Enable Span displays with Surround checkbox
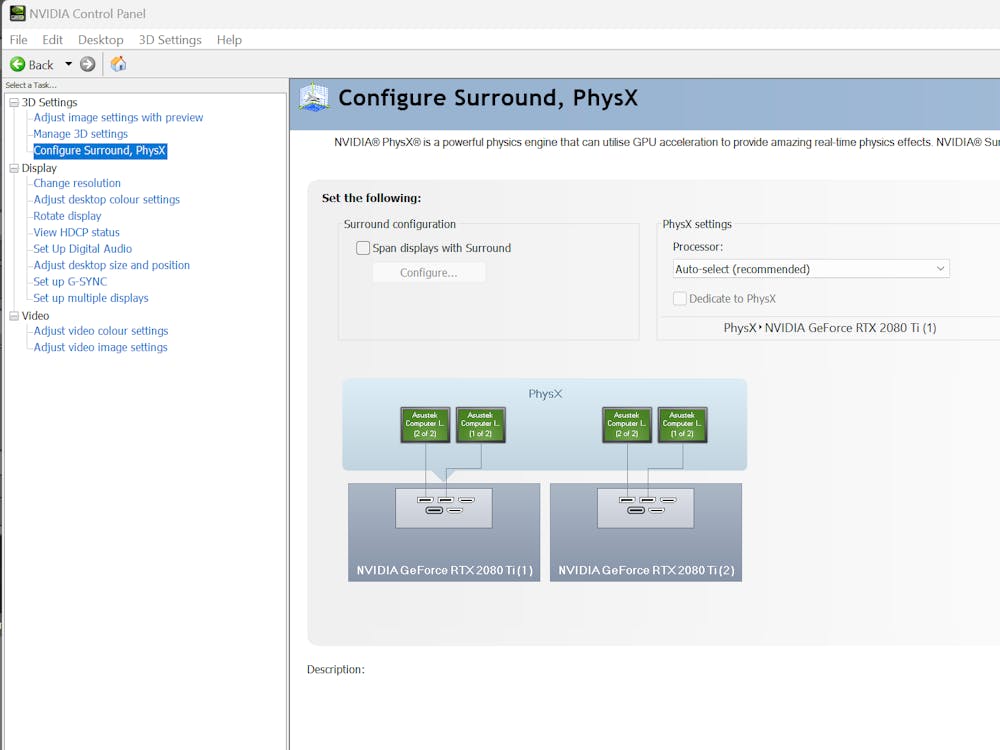 [363, 248]
